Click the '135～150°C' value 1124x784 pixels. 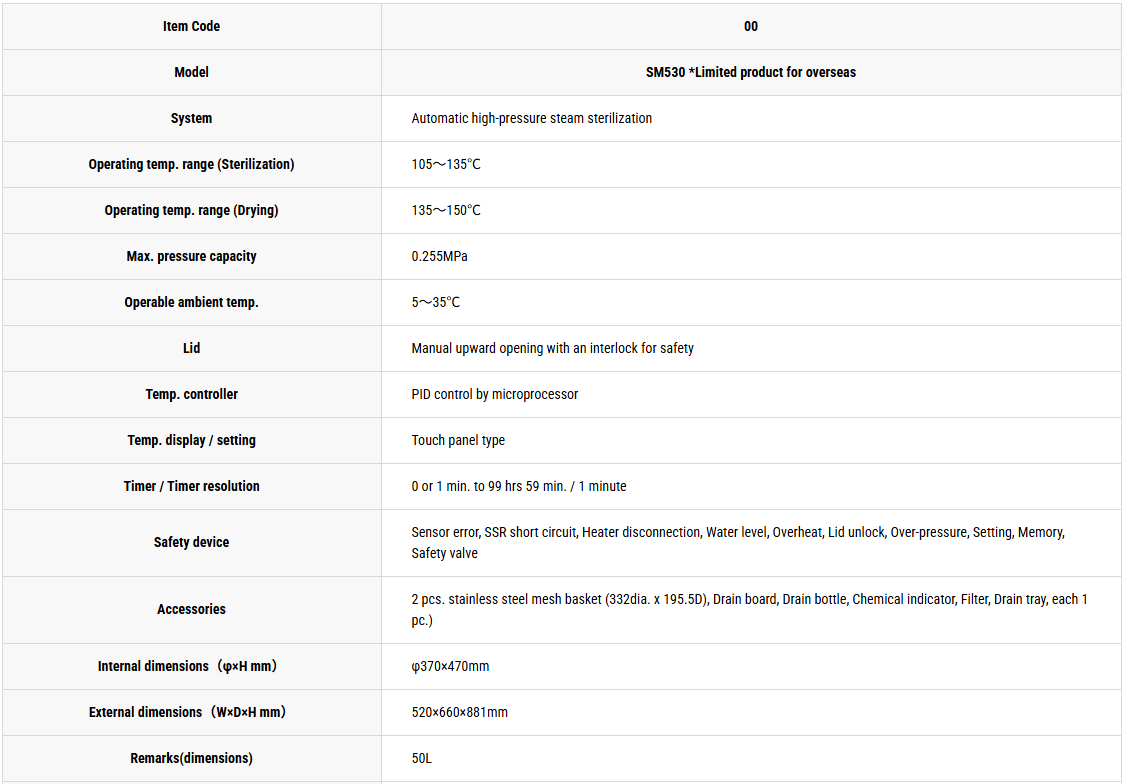(x=446, y=210)
